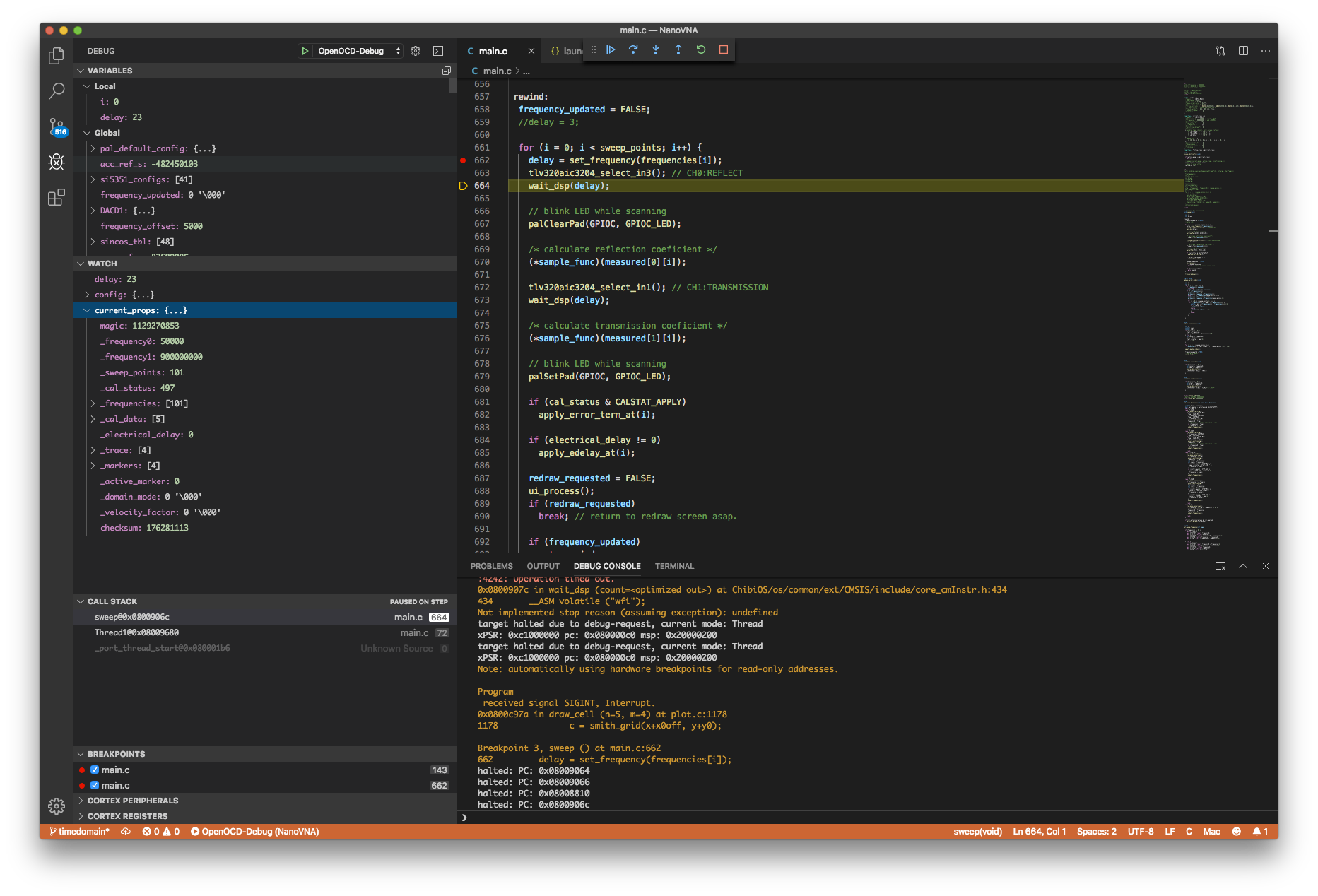Uncheck the main.c line 662 breakpoint

(x=95, y=785)
